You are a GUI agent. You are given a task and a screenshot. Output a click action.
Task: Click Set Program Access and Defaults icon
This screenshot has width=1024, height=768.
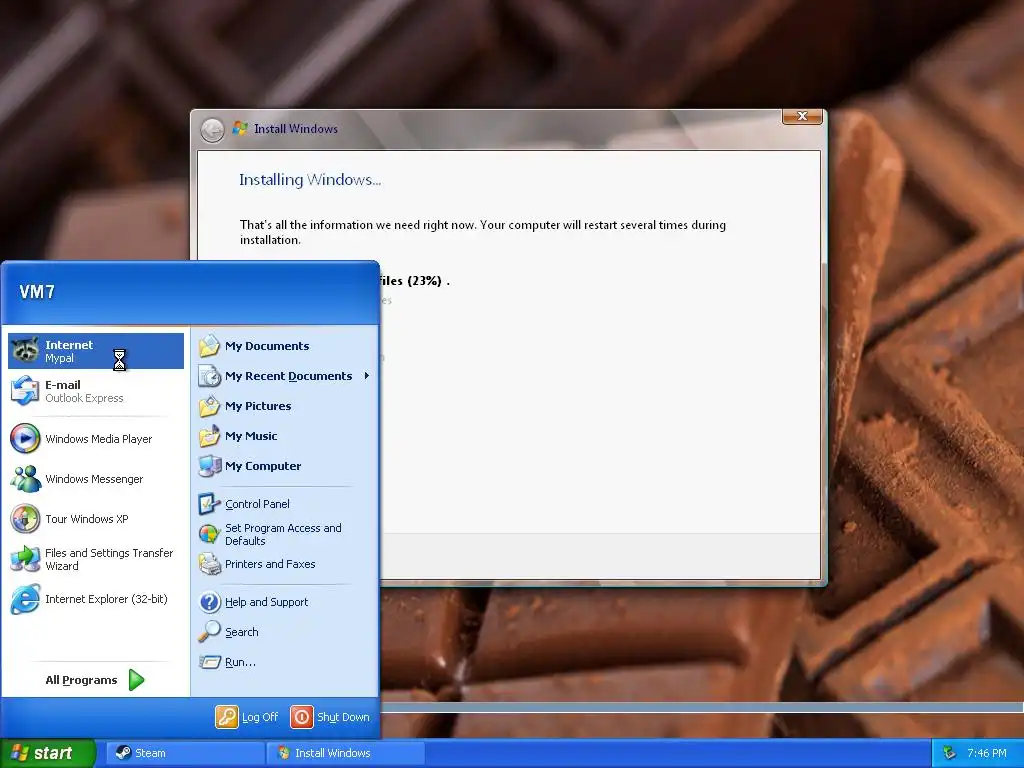210,534
